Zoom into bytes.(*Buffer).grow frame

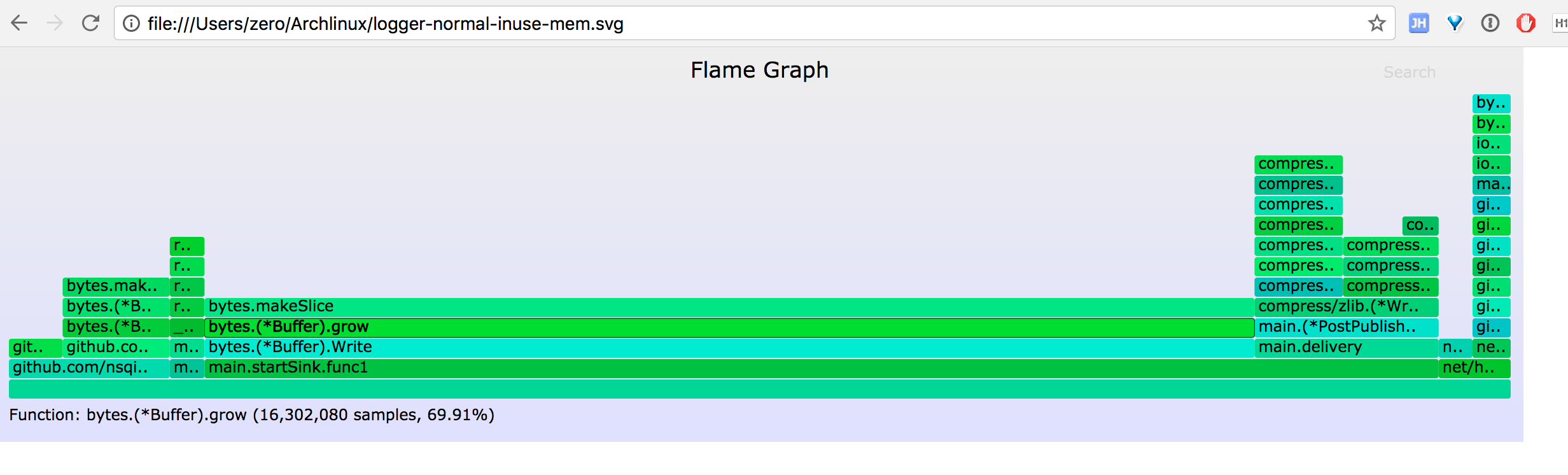pyautogui.click(x=729, y=327)
